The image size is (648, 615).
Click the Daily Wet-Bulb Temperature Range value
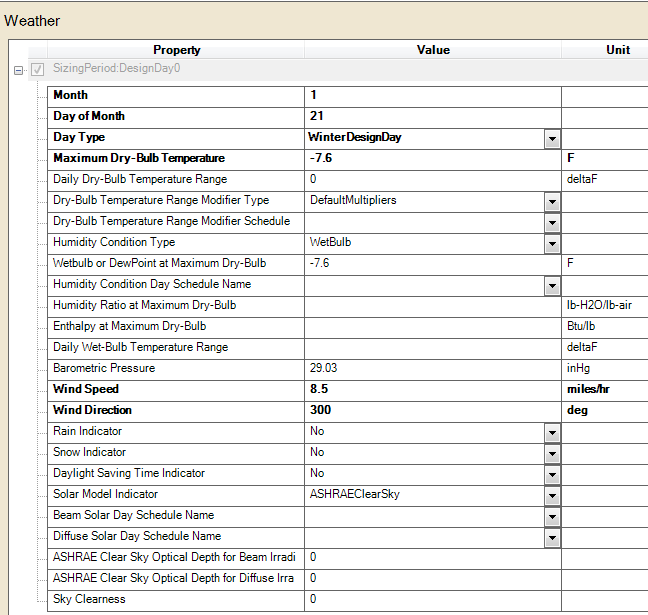(x=433, y=349)
